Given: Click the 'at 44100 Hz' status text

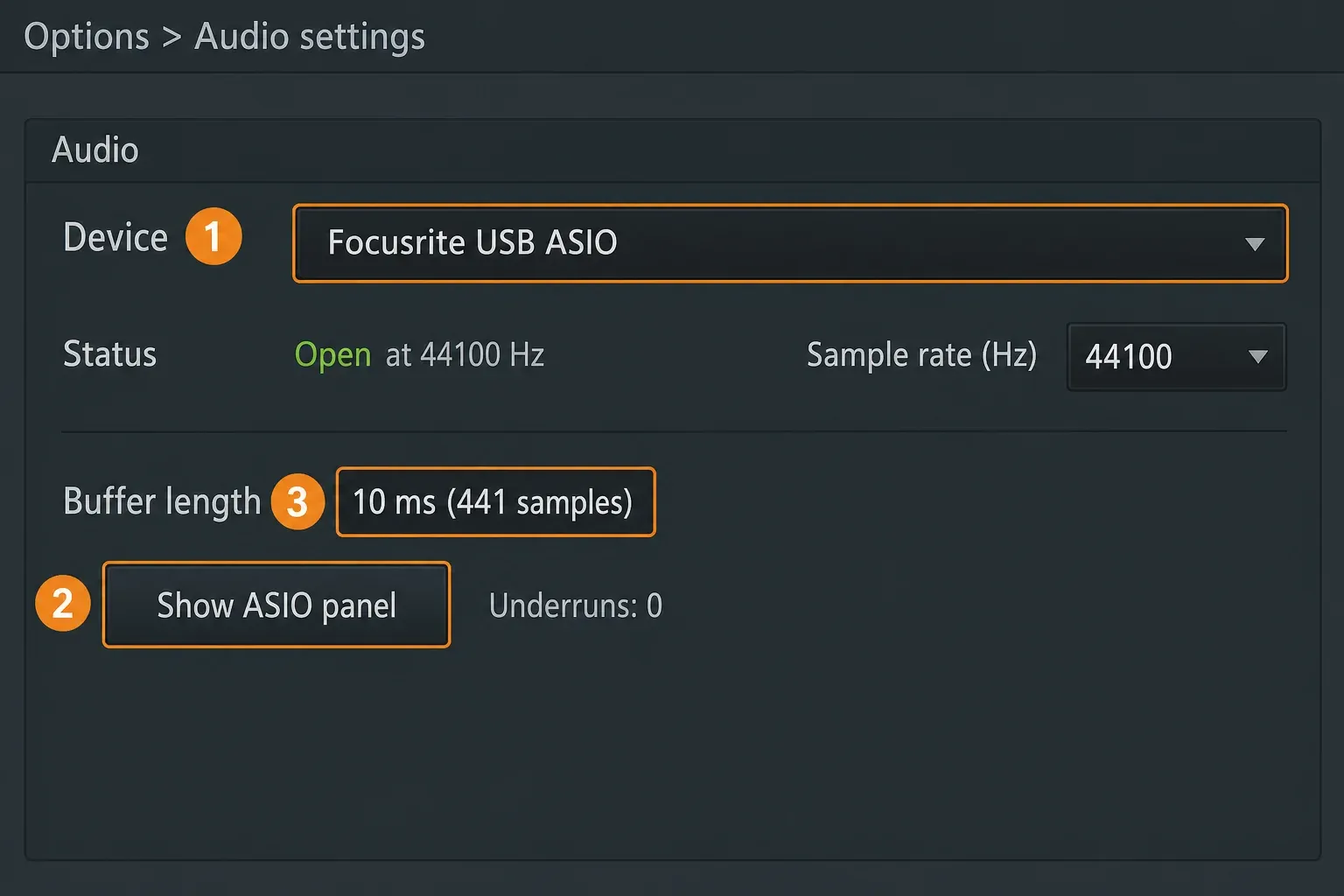Looking at the screenshot, I should coord(465,354).
